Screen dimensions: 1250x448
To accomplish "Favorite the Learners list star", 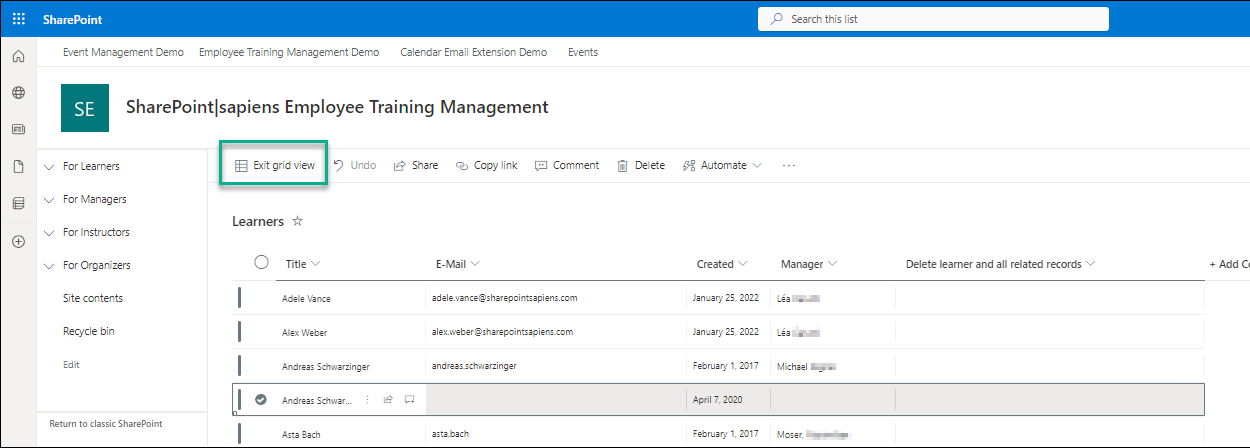I will point(297,221).
